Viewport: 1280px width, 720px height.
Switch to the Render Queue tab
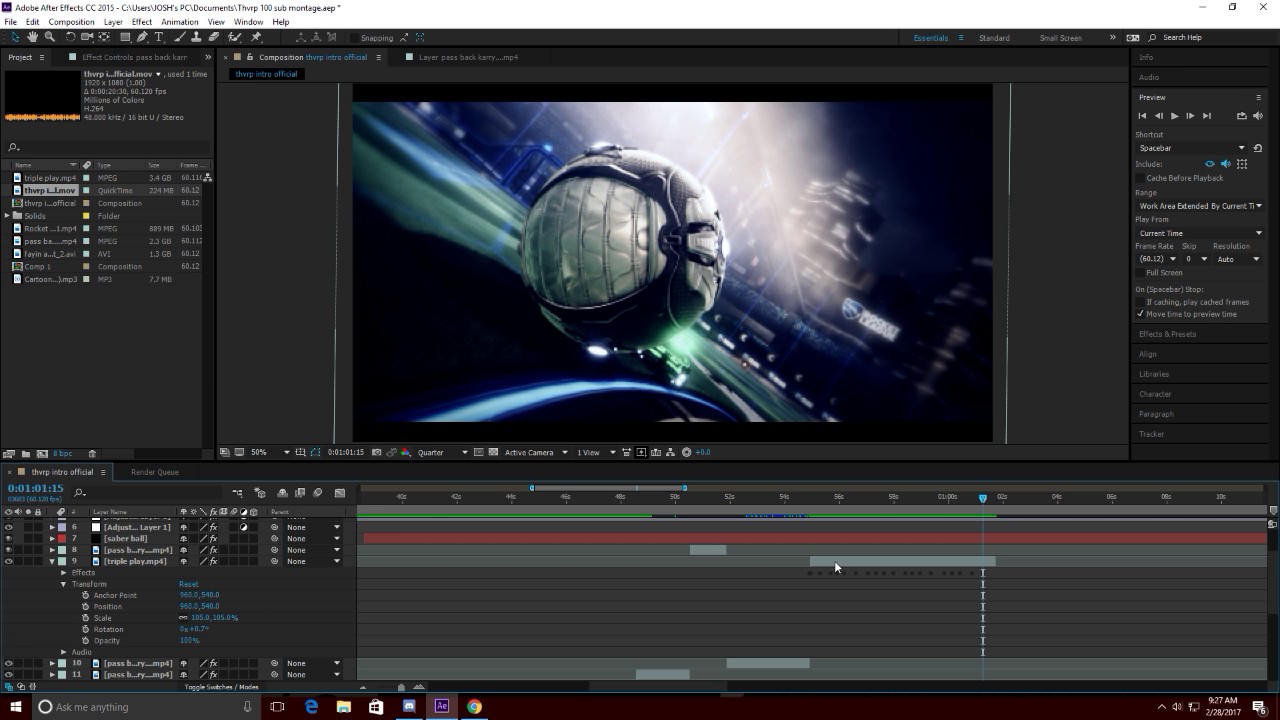click(x=155, y=472)
